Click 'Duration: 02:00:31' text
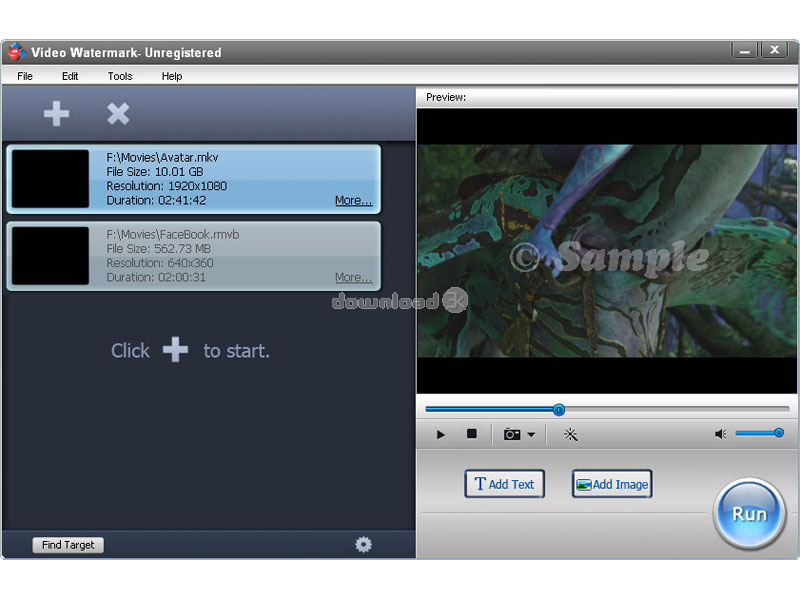 pyautogui.click(x=156, y=277)
